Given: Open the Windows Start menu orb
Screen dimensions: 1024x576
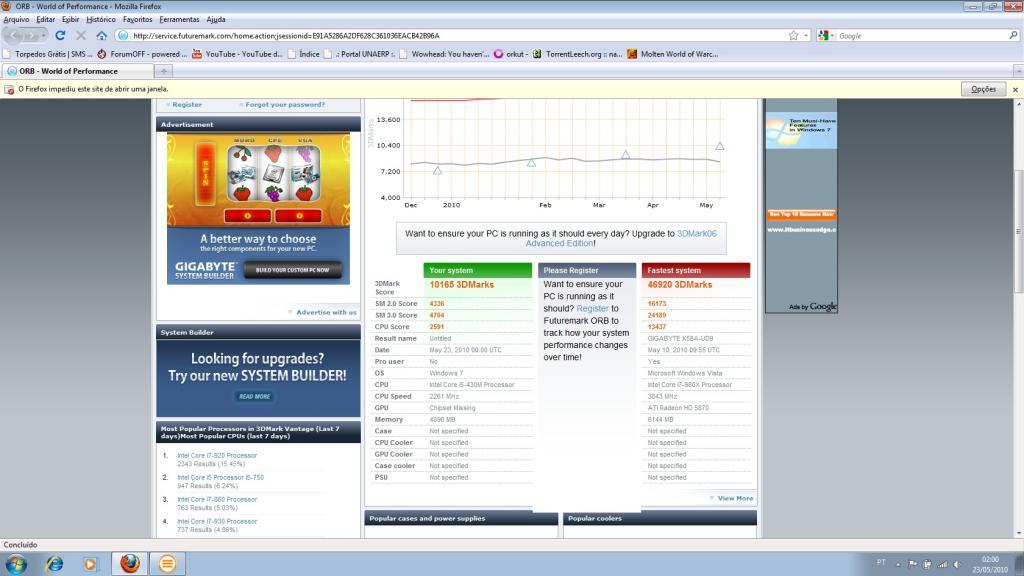Looking at the screenshot, I should coord(16,564).
